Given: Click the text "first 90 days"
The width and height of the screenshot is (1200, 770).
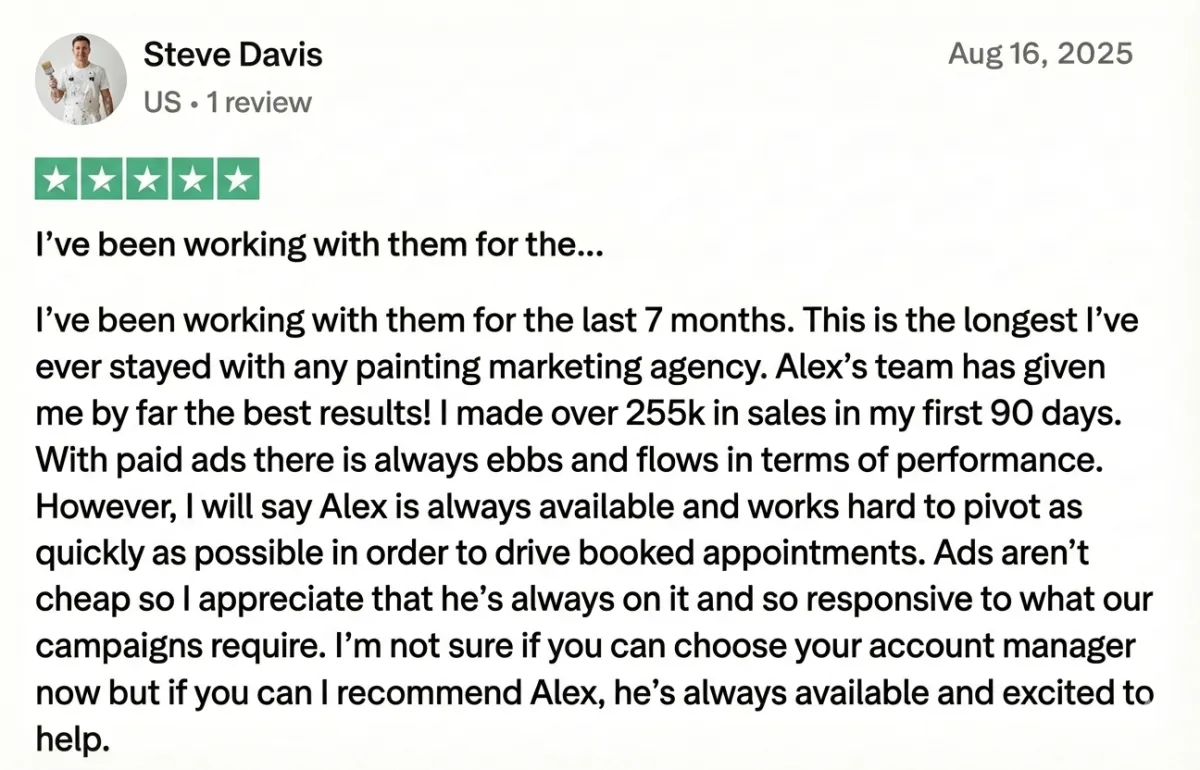Looking at the screenshot, I should click(x=969, y=413).
